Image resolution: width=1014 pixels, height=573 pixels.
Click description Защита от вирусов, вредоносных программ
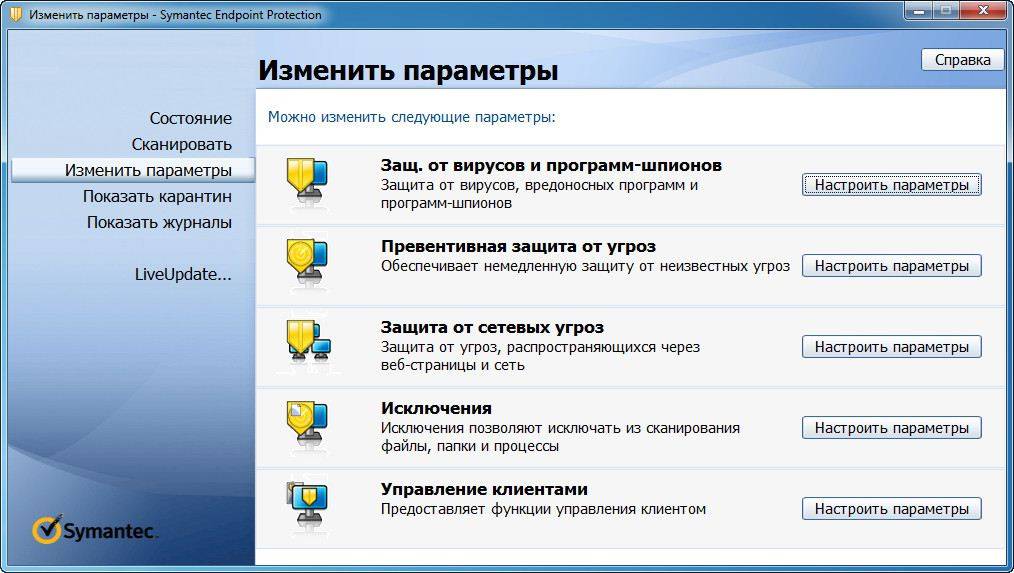pos(539,194)
